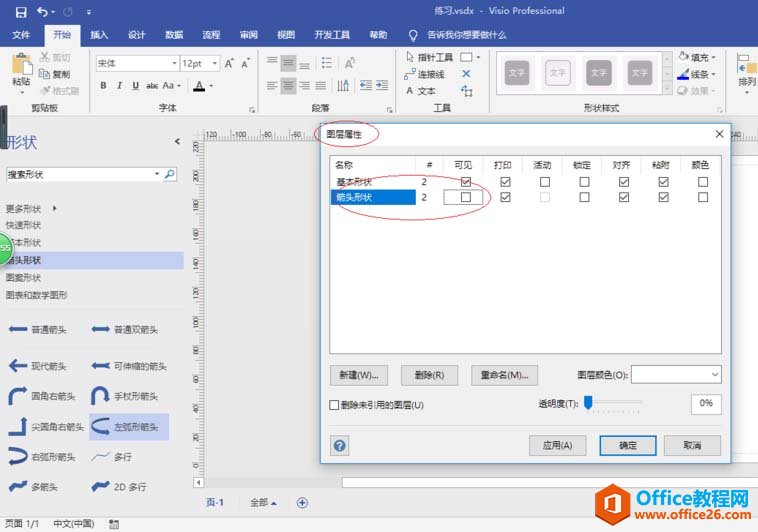The image size is (758, 532).
Task: Click the New layer button
Action: click(358, 375)
